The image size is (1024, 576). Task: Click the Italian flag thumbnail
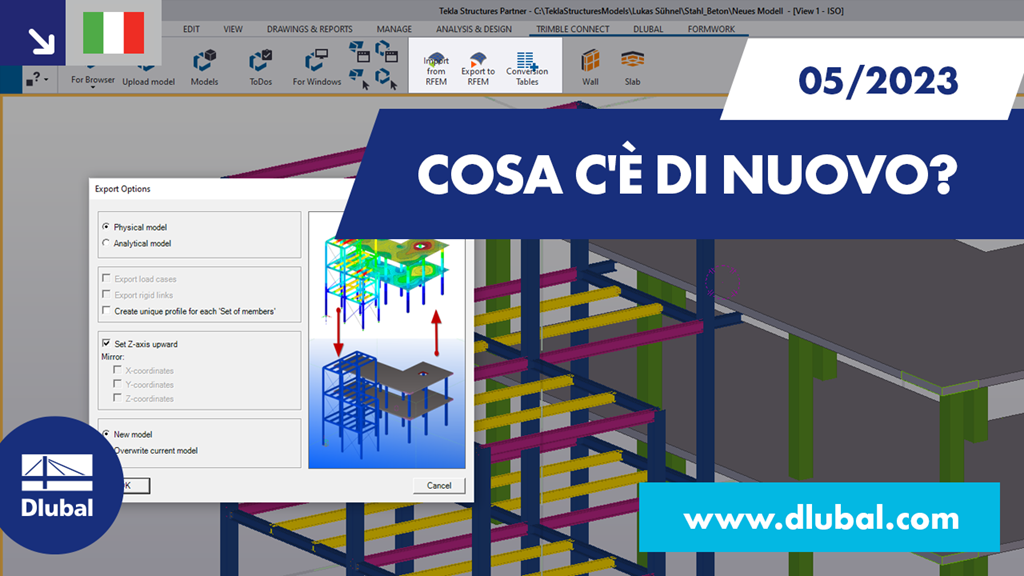pos(113,30)
